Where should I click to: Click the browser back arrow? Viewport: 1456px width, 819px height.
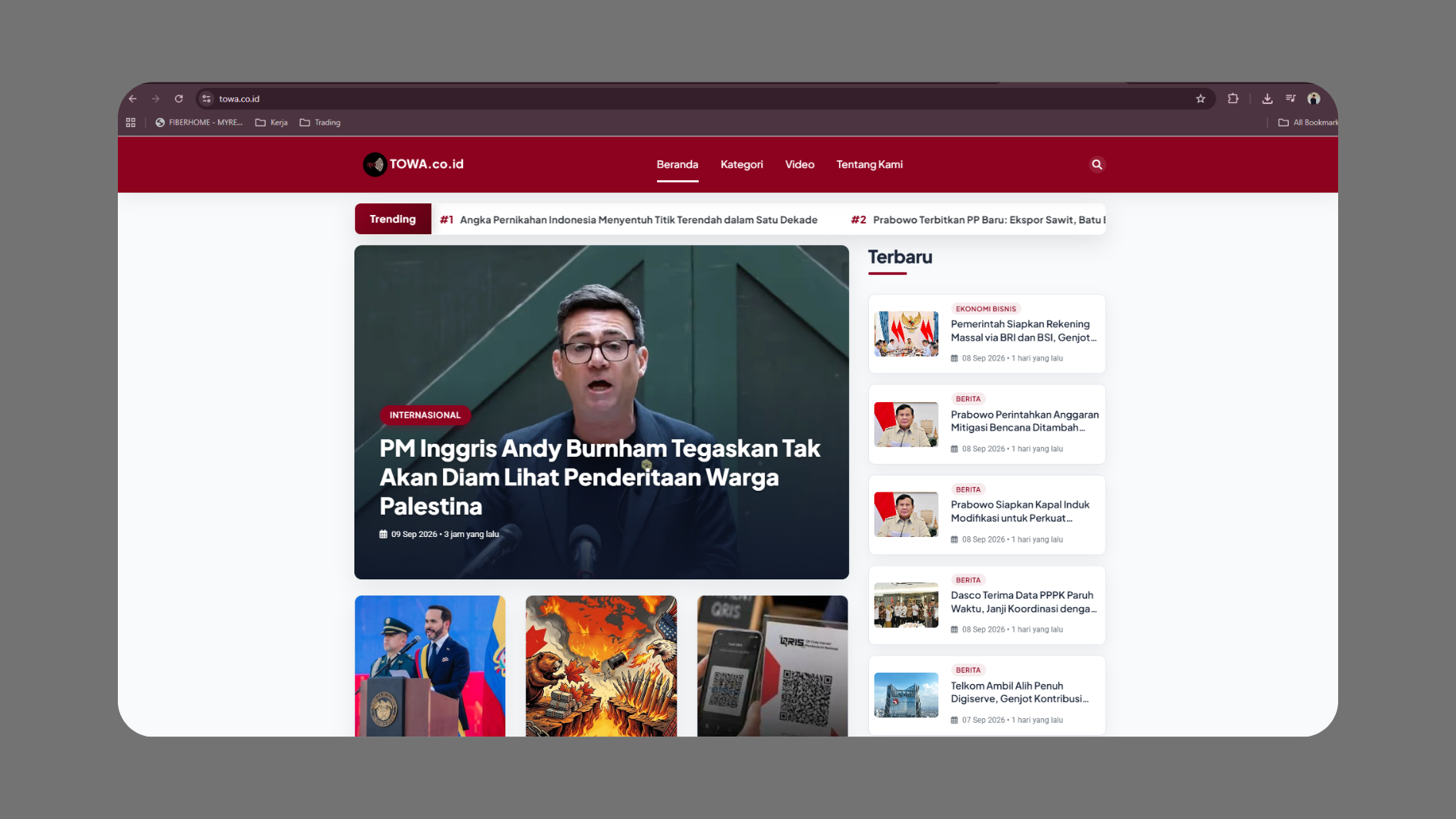tap(133, 99)
